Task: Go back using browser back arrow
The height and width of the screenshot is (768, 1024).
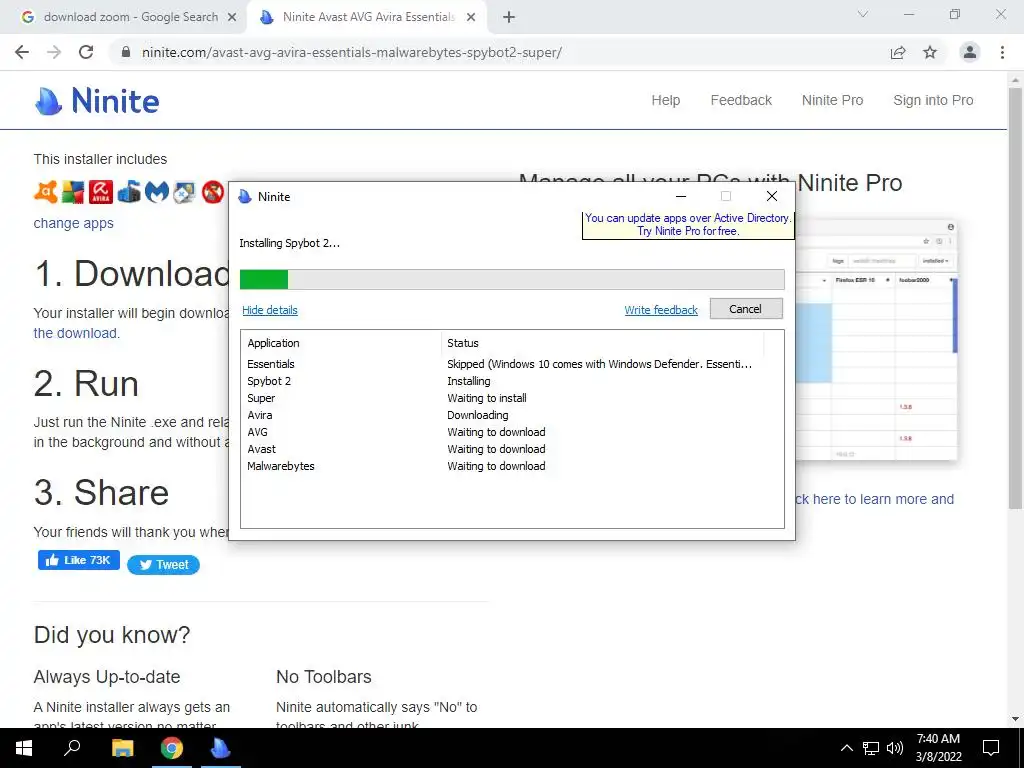Action: point(22,52)
